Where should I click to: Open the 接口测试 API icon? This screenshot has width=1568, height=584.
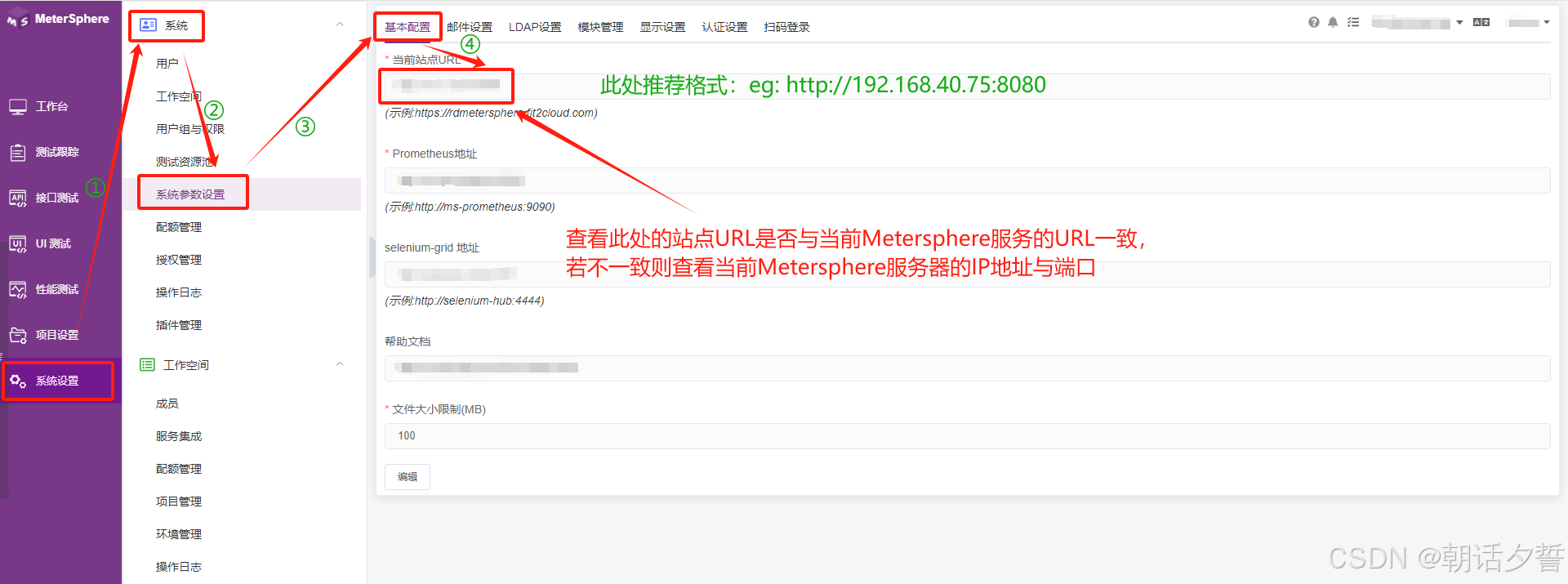pyautogui.click(x=18, y=198)
